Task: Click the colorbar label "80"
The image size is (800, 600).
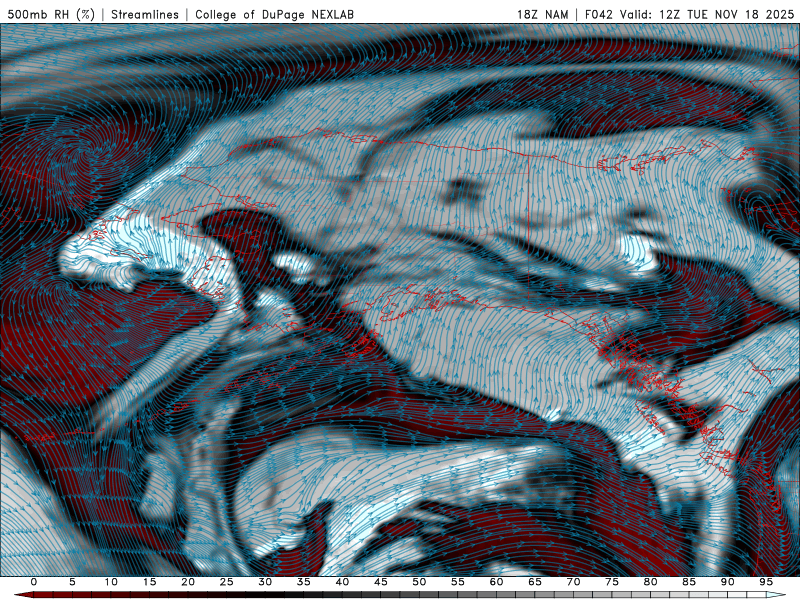Action: coord(650,582)
